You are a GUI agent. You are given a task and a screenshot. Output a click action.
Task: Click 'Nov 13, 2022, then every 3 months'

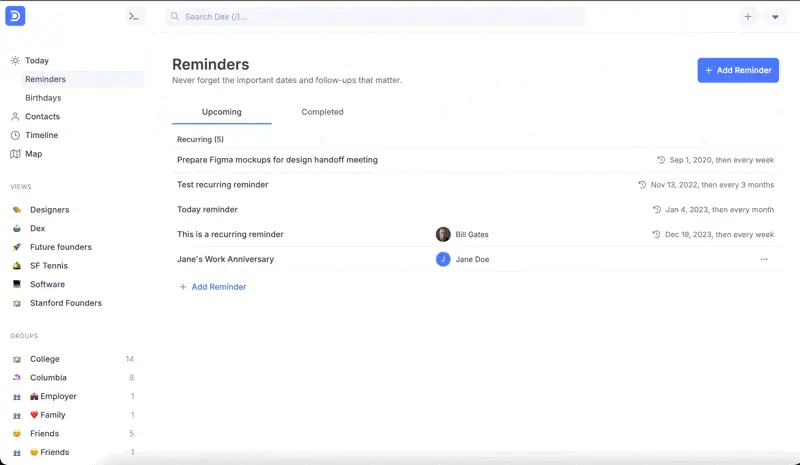[x=712, y=185]
